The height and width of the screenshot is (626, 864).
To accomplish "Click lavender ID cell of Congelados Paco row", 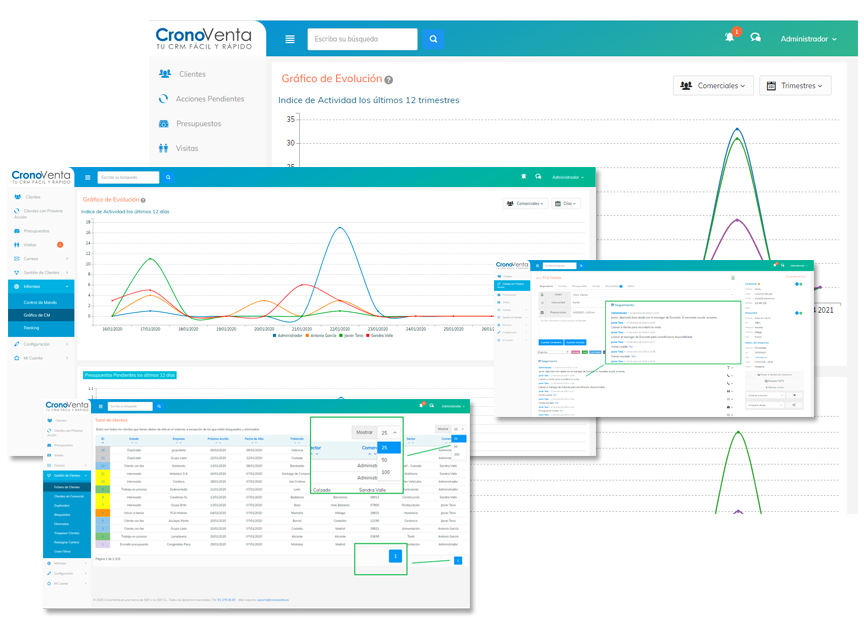I will 102,544.
